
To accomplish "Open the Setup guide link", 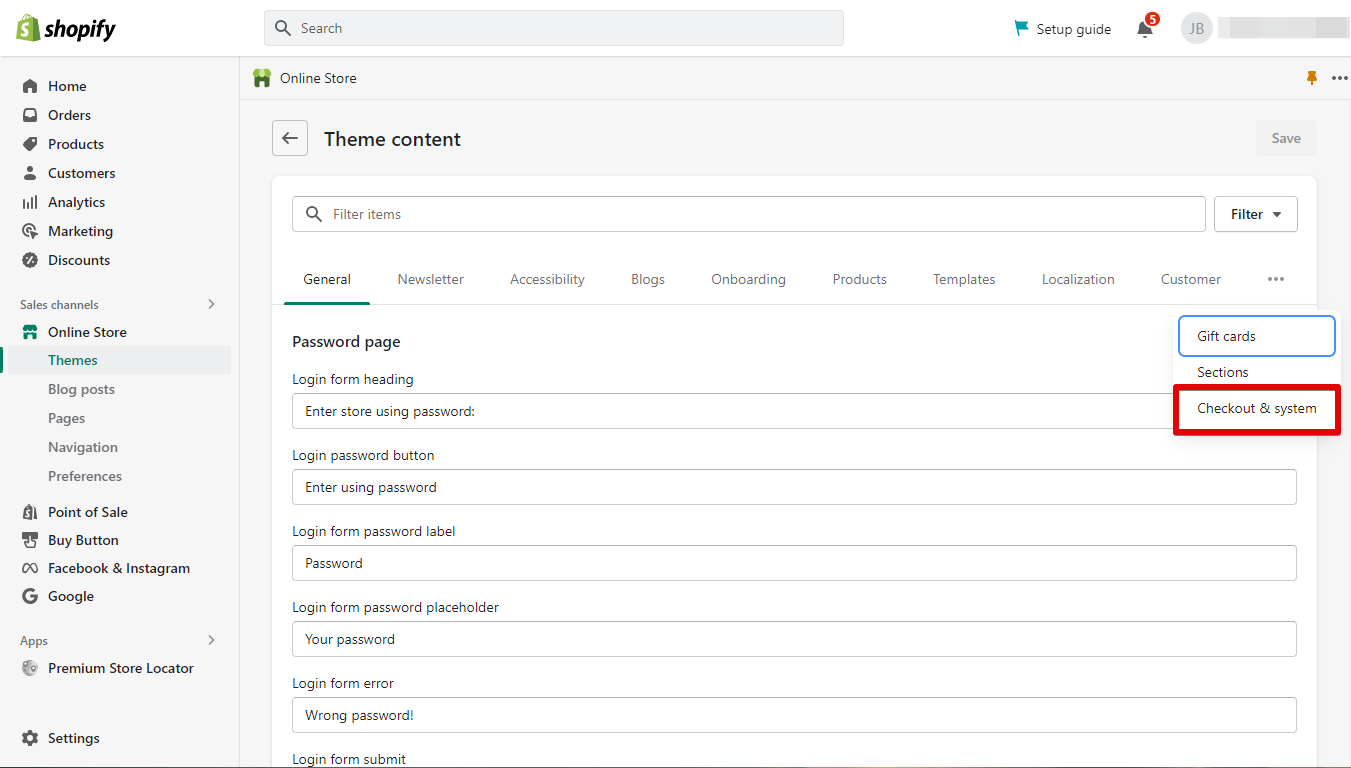I will tap(1062, 29).
